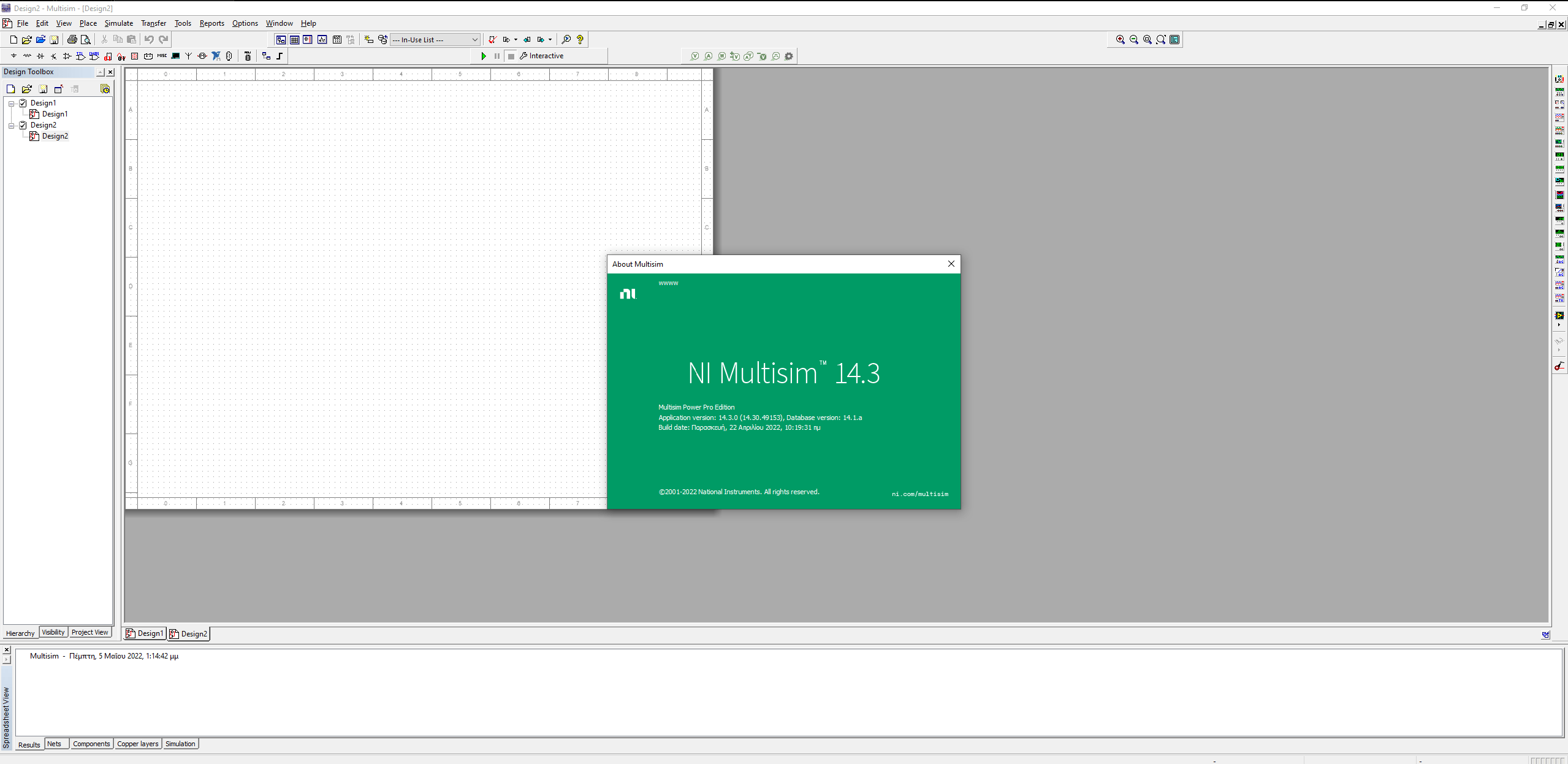1568x764 pixels.
Task: Open the Place menu
Action: (88, 23)
